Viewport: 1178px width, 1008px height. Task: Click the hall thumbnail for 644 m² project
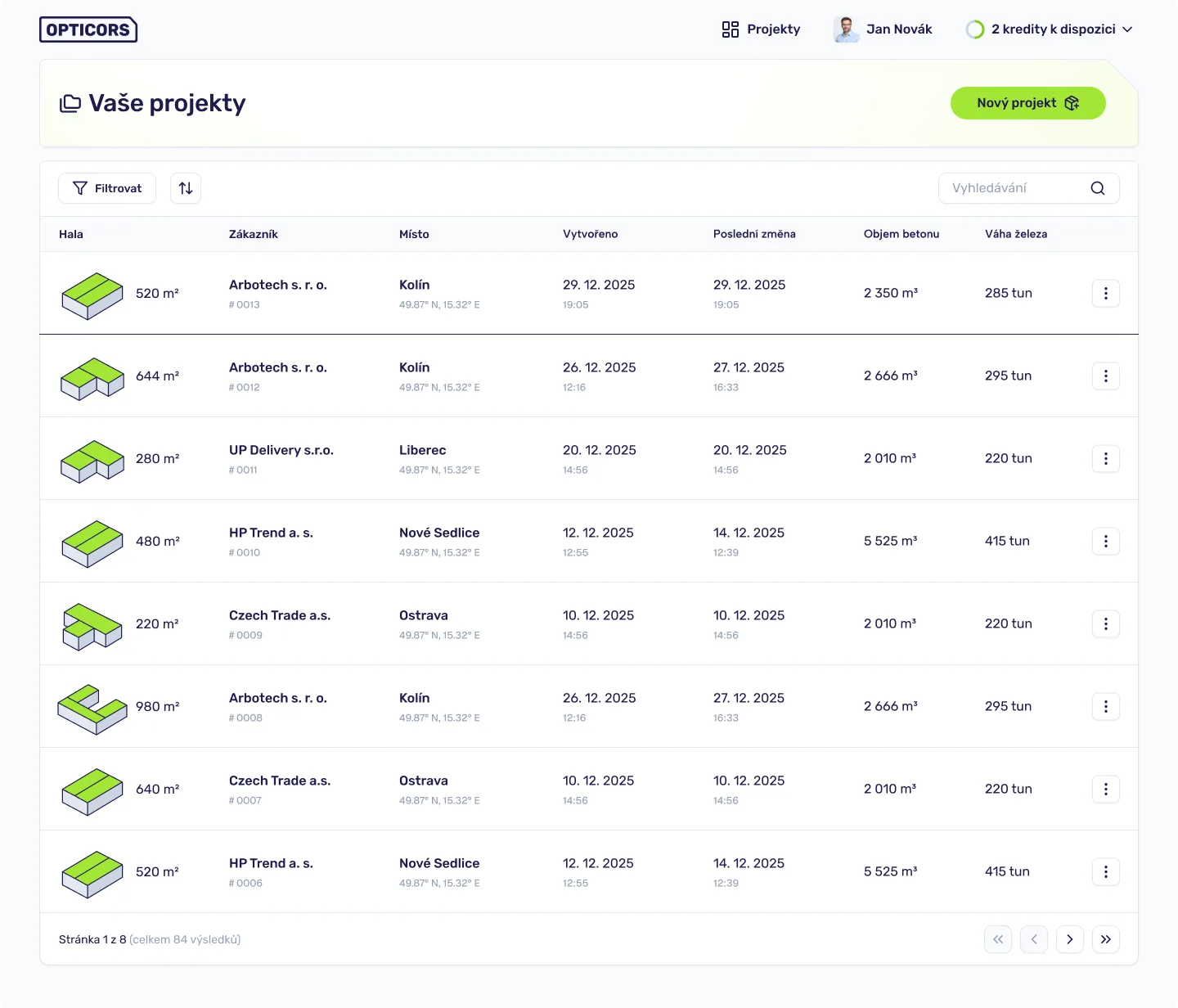pos(92,378)
